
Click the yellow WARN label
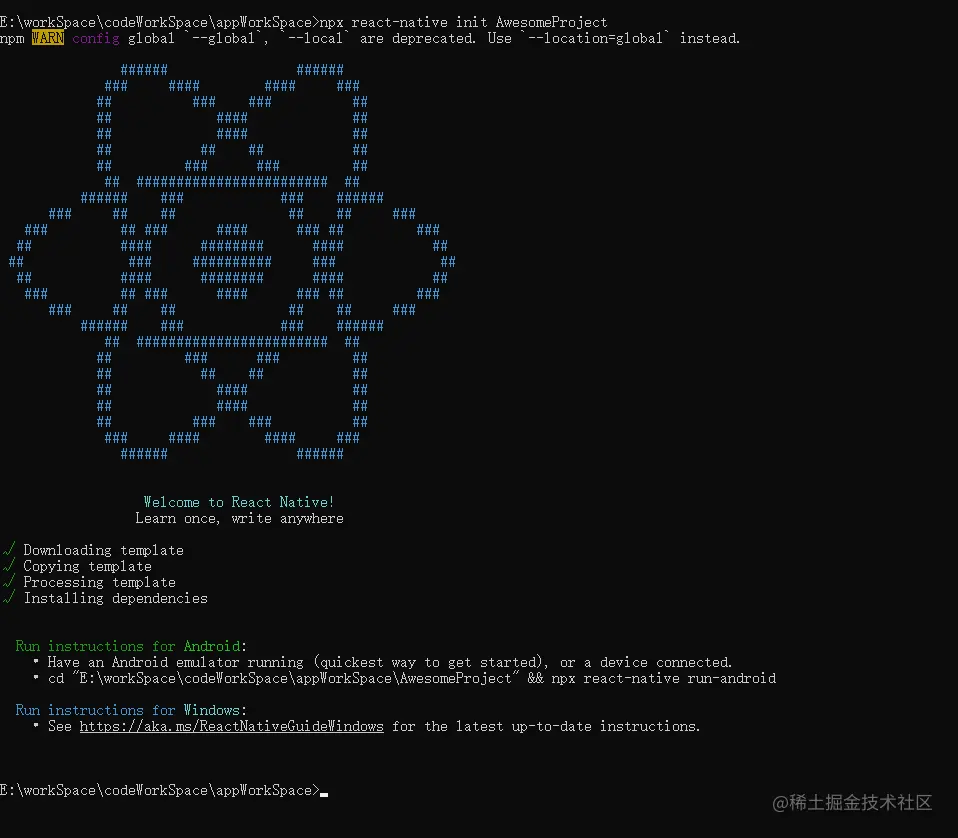[x=48, y=38]
